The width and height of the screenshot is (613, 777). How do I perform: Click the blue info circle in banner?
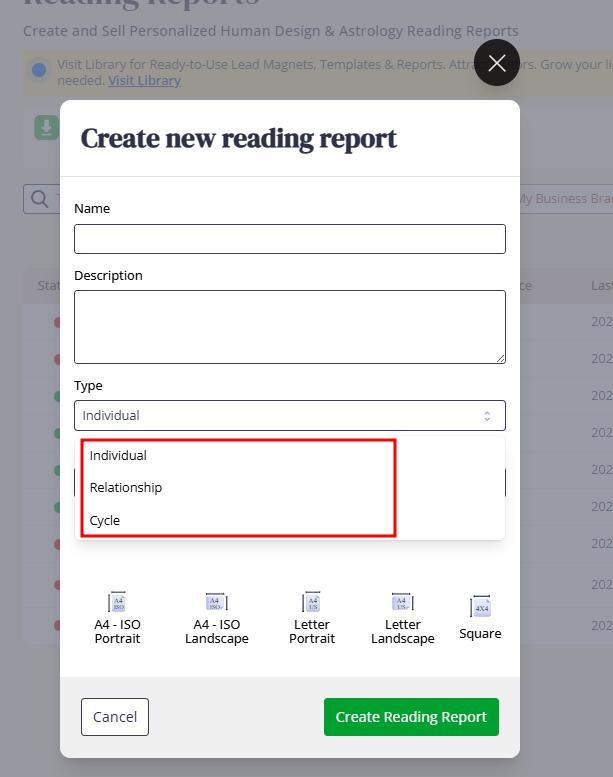pyautogui.click(x=39, y=70)
